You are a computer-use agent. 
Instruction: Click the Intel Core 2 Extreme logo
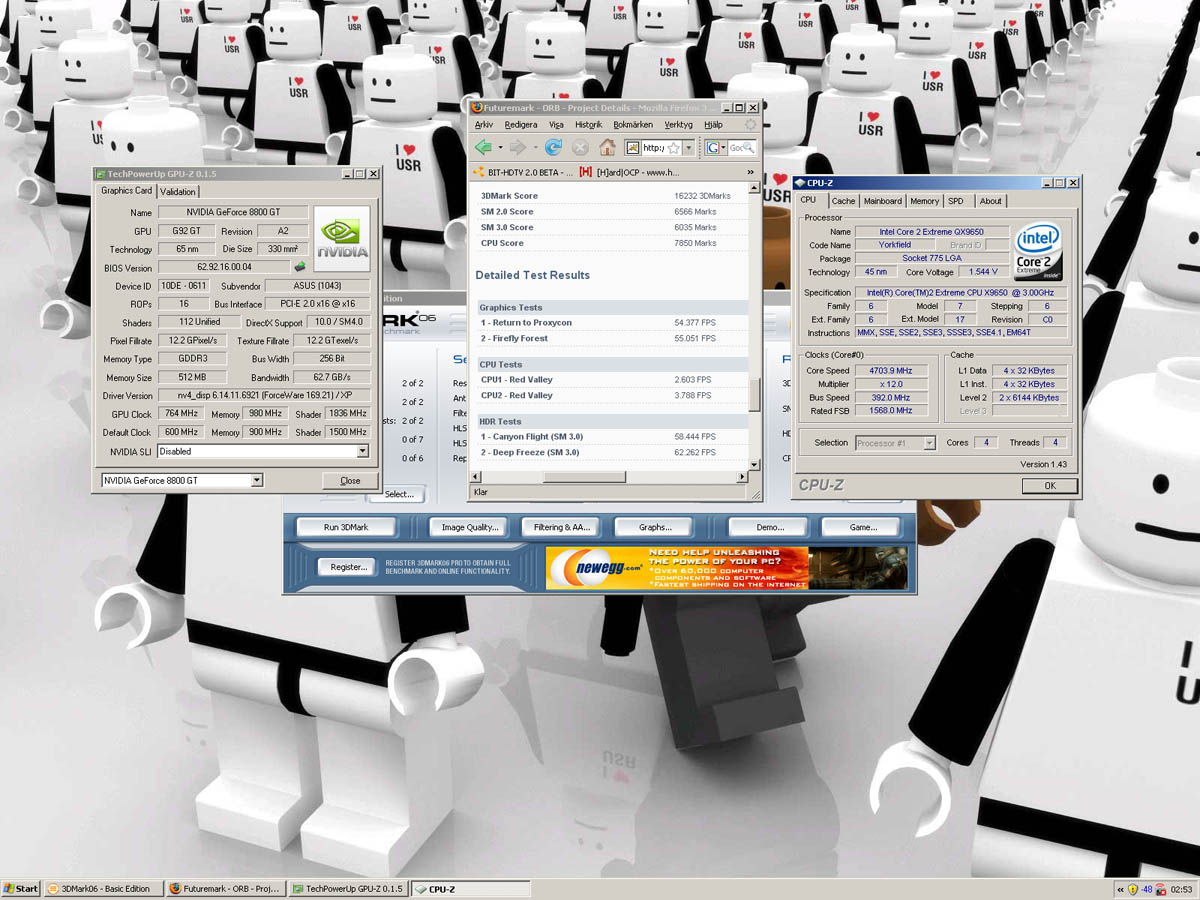[1038, 251]
